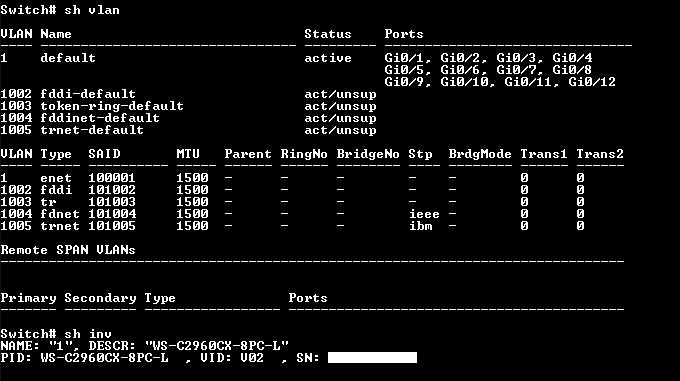The image size is (680, 381).
Task: Select PID value WS-C2960CX-8PC-L
Action: pos(104,358)
